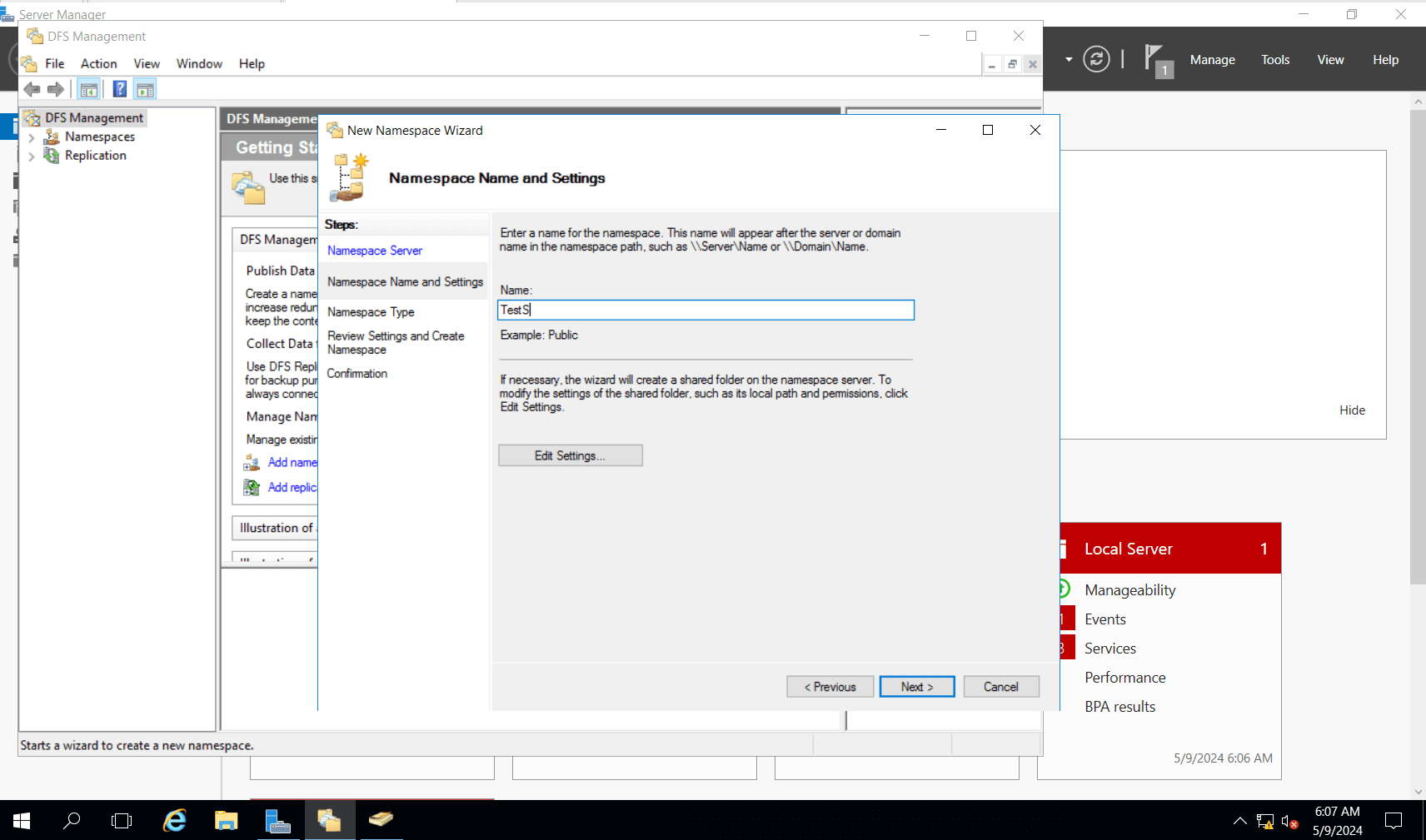Open the Tools menu in Server Manager

1275,60
